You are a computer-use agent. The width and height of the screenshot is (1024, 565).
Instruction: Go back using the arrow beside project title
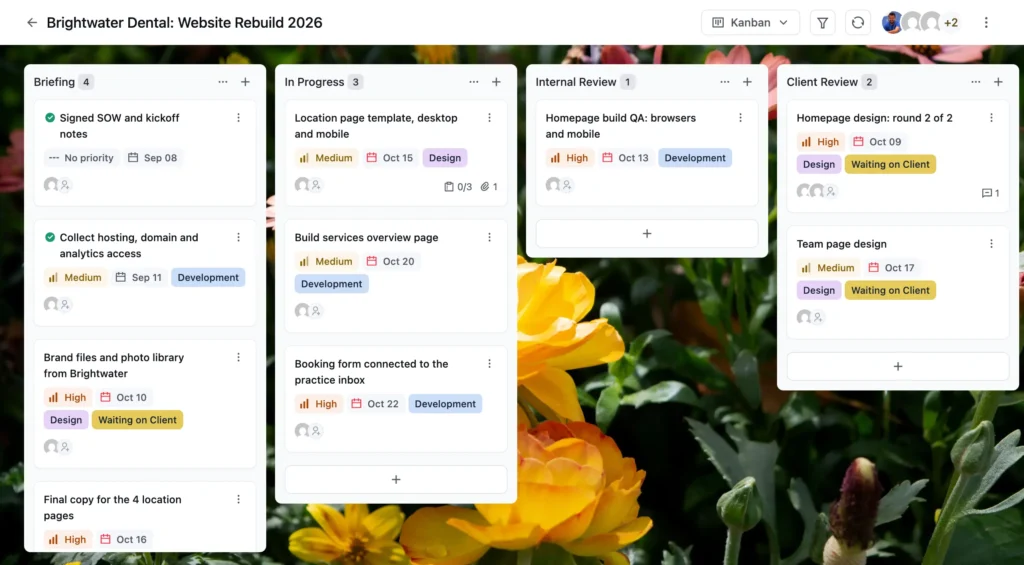coord(31,23)
